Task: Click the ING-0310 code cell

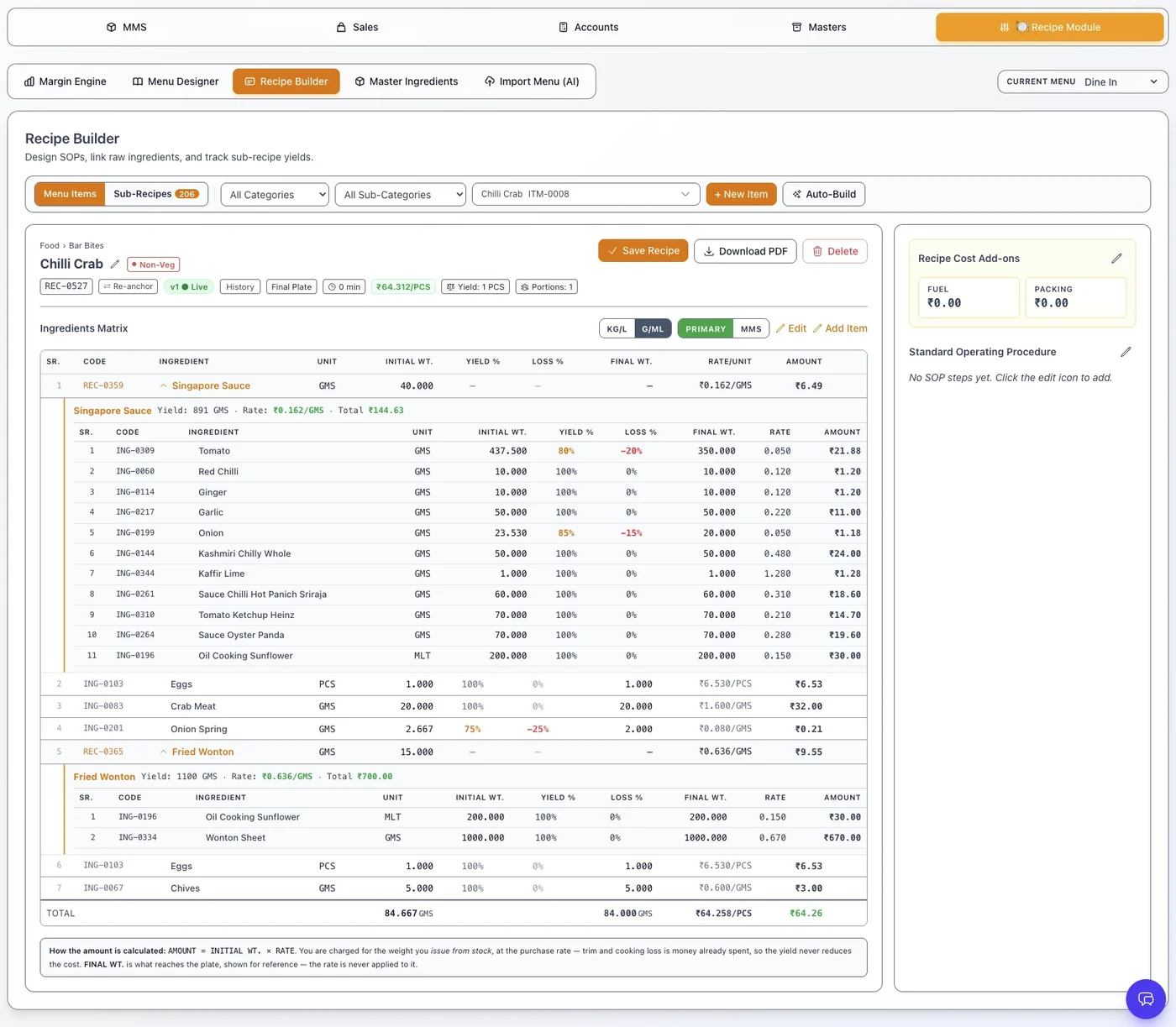Action: tap(135, 615)
